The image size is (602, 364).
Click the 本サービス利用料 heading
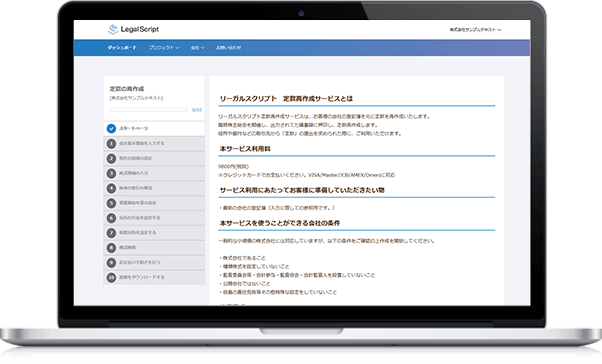pos(245,149)
